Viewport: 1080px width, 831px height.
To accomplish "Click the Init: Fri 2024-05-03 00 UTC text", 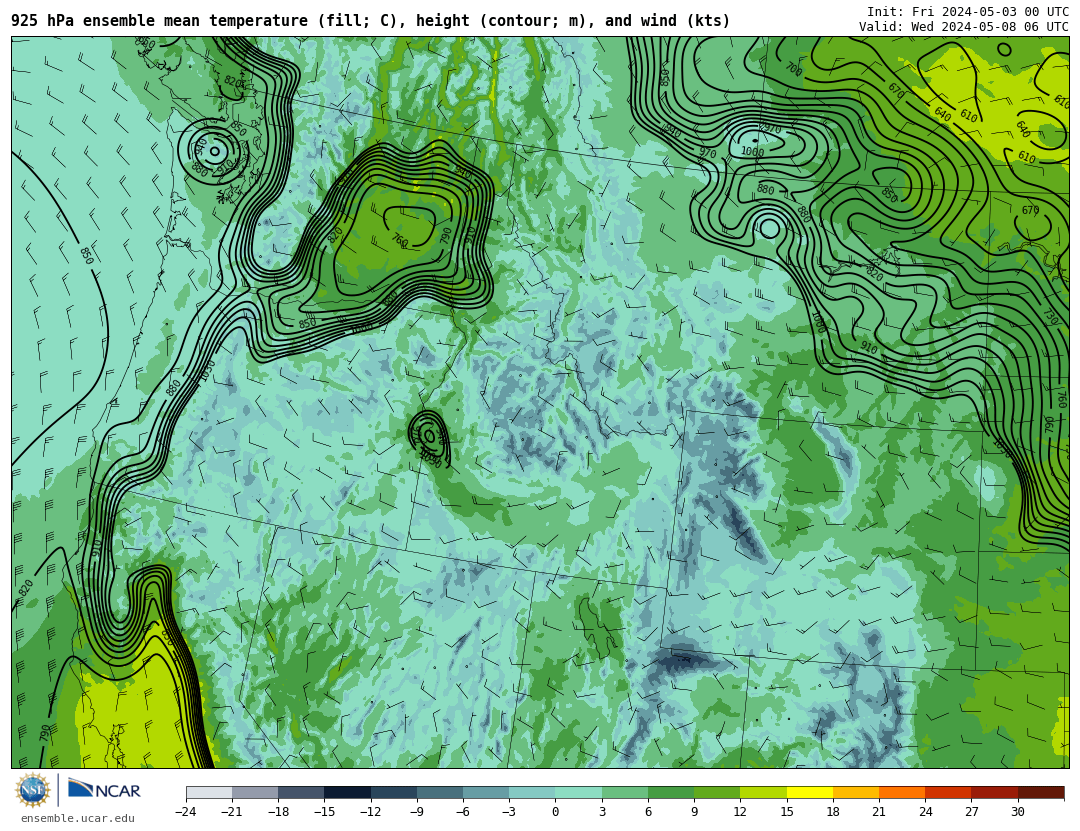I will [968, 12].
